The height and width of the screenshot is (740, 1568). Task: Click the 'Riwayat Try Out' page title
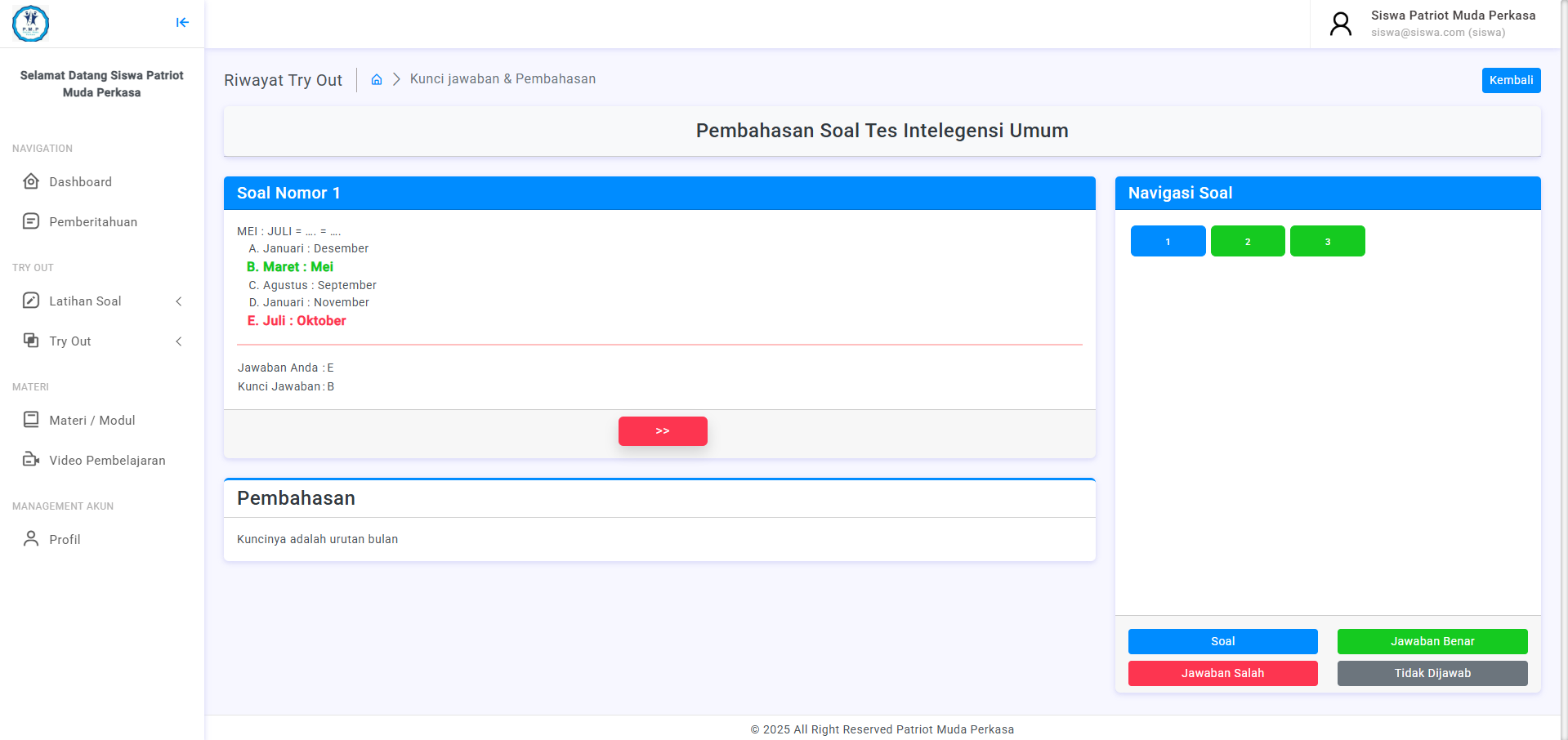283,80
